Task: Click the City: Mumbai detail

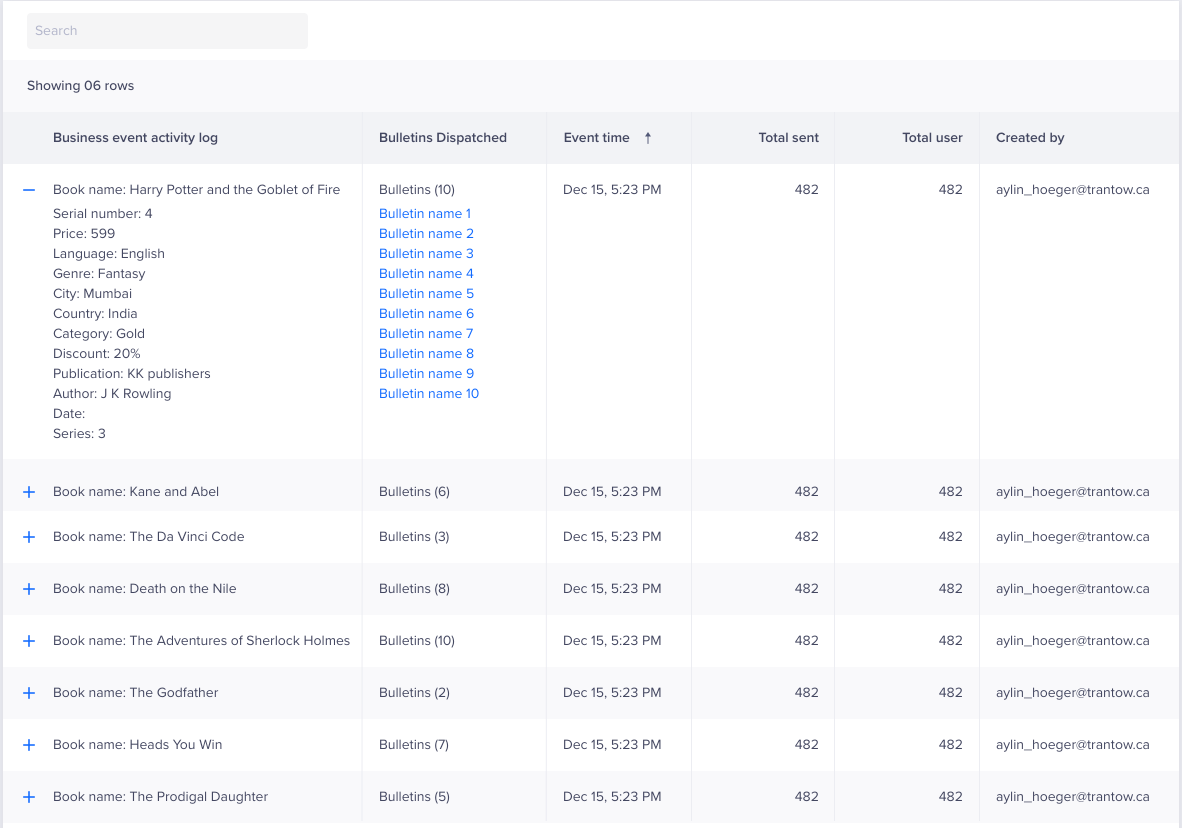Action: 92,293
